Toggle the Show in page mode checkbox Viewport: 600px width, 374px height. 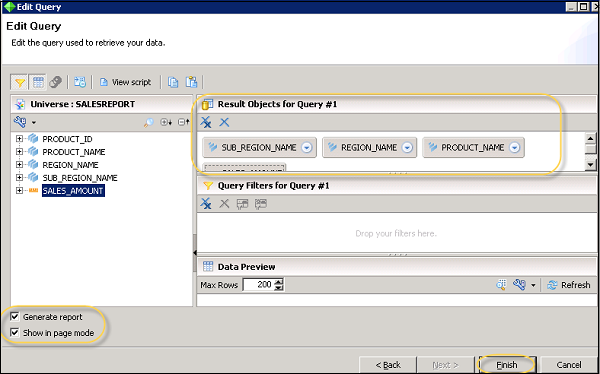(15, 332)
